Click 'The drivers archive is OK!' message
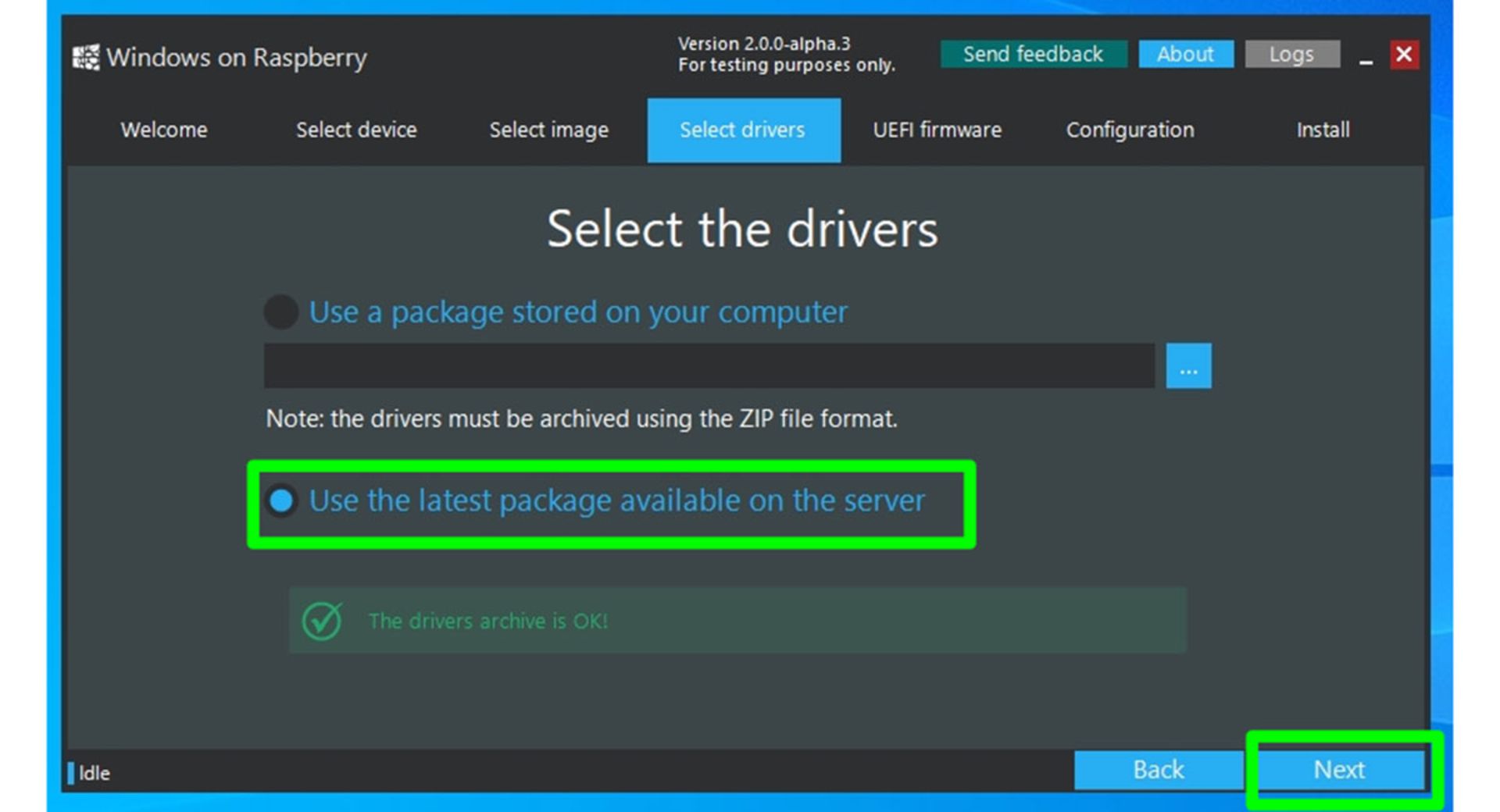 click(488, 621)
